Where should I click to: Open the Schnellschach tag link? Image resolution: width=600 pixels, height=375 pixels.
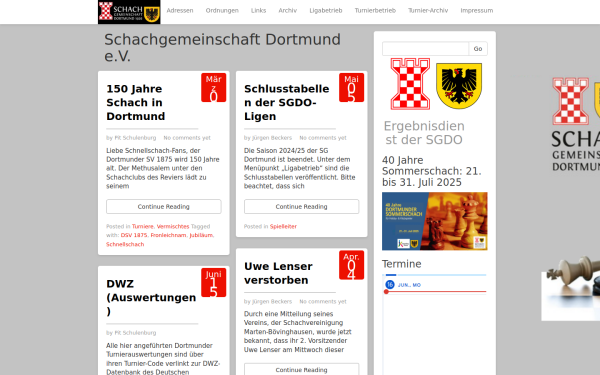pos(125,245)
